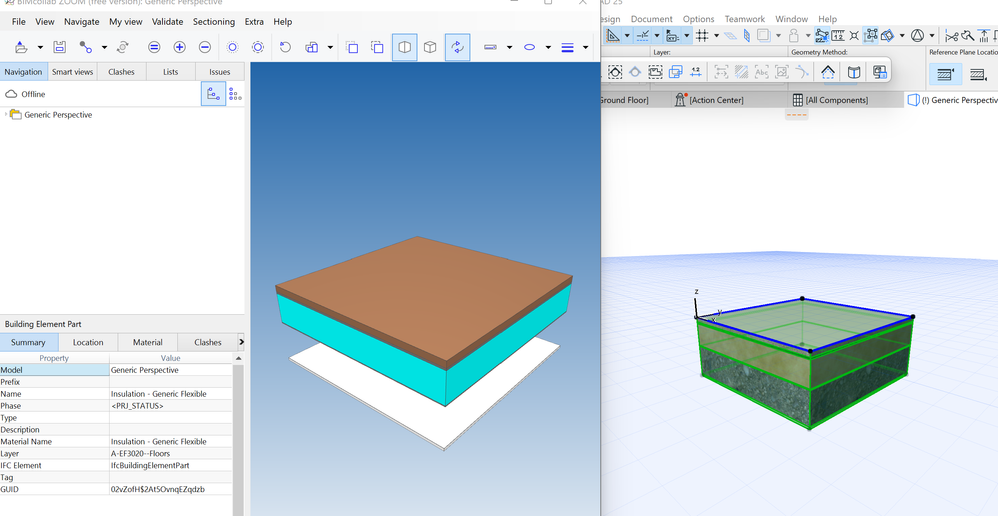Open the All Components tab in Archicad
The image size is (998, 516).
(x=830, y=100)
